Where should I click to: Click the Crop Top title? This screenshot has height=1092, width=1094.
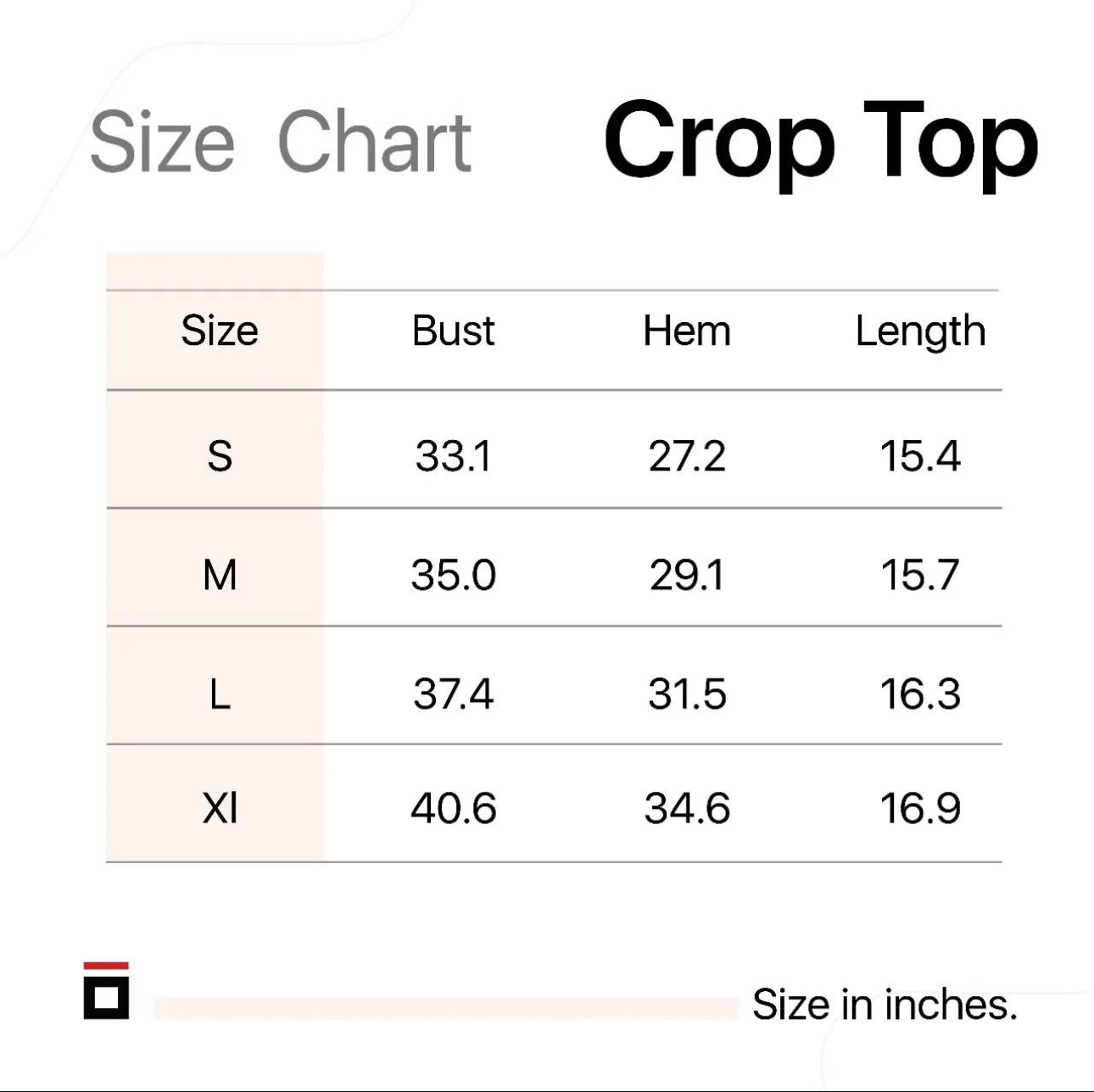[821, 141]
